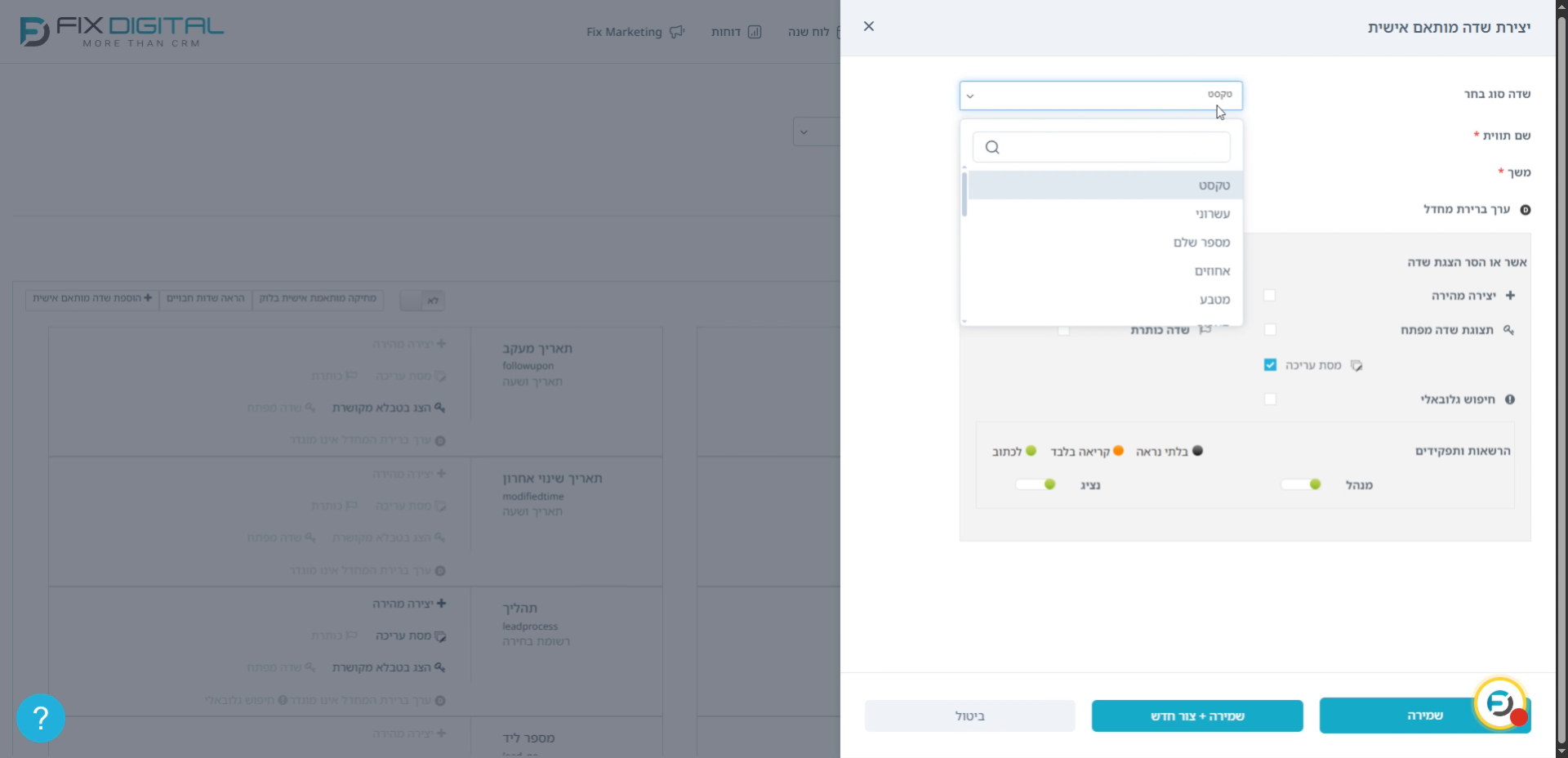Uncheck the מסת עריכה checkbox
The width and height of the screenshot is (1568, 758).
click(x=1270, y=365)
